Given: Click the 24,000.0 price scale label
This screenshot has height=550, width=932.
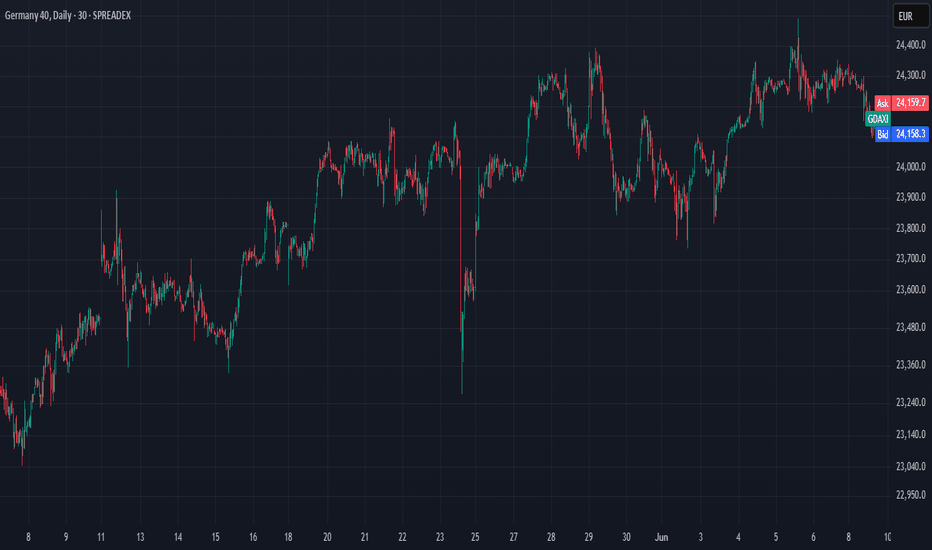Looking at the screenshot, I should [911, 166].
